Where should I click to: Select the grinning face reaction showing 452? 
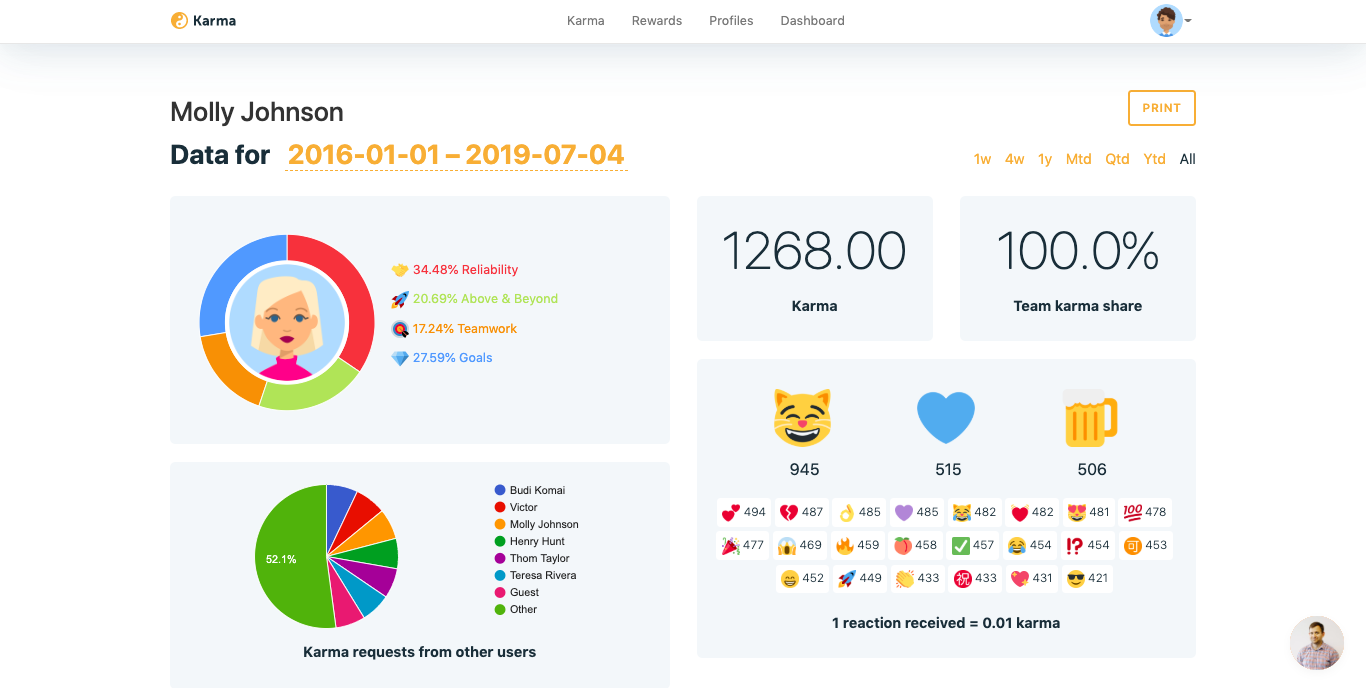803,578
